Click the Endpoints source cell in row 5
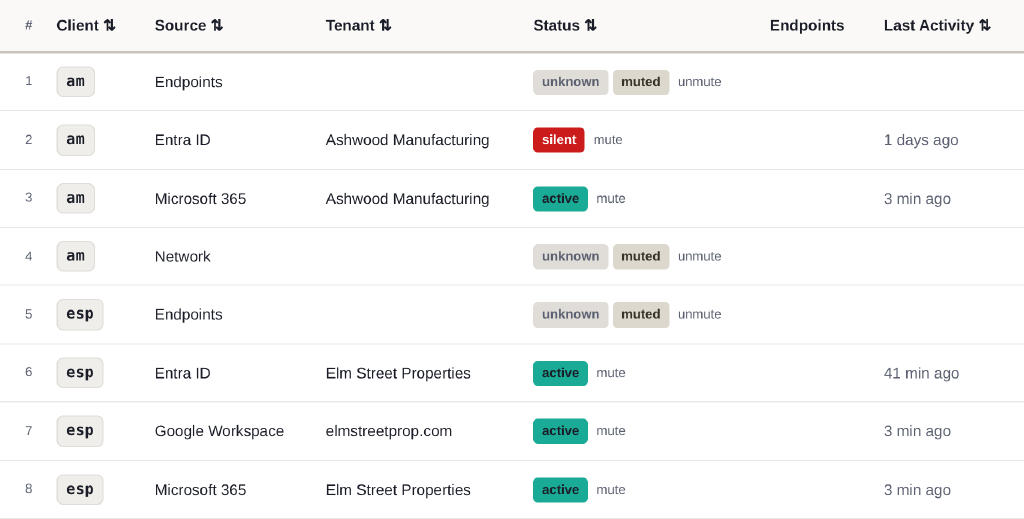1024x519 pixels. coord(189,315)
